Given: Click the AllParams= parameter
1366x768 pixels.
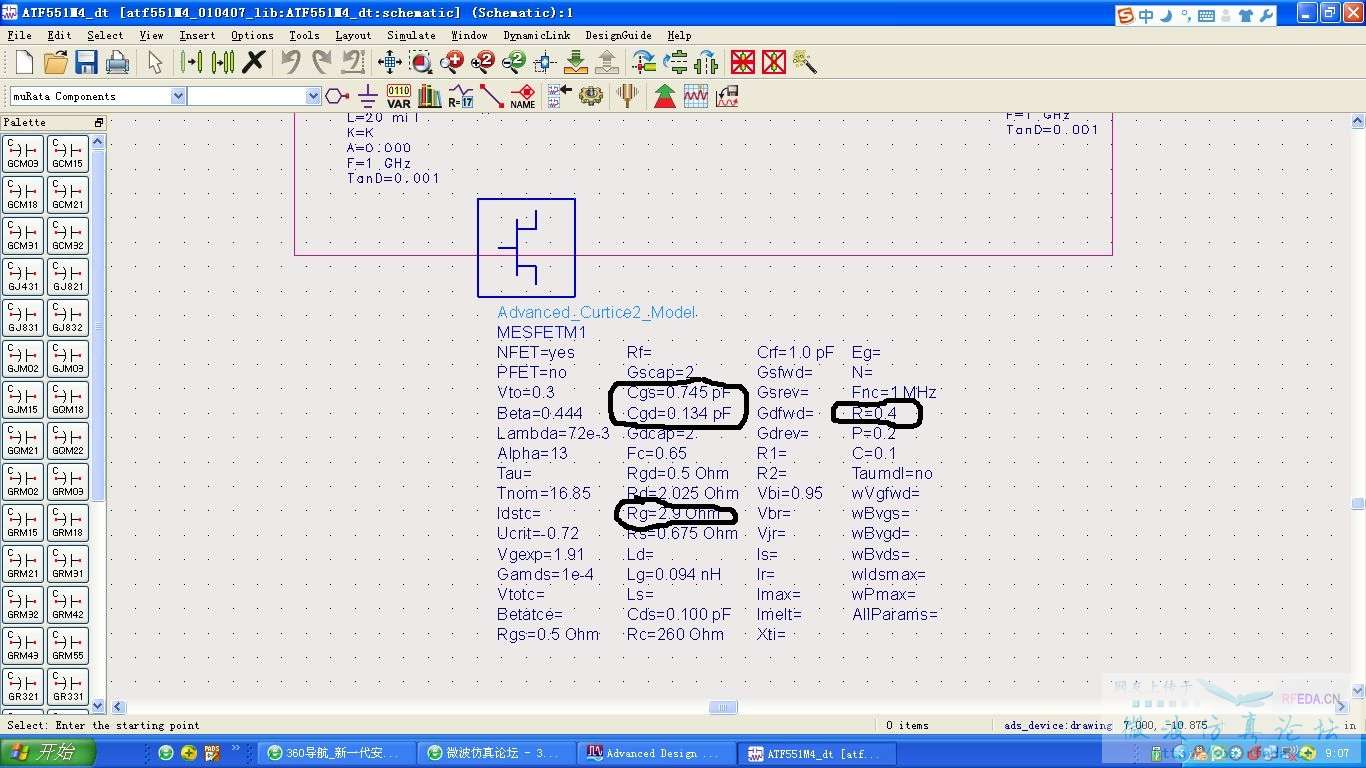Looking at the screenshot, I should [x=895, y=614].
